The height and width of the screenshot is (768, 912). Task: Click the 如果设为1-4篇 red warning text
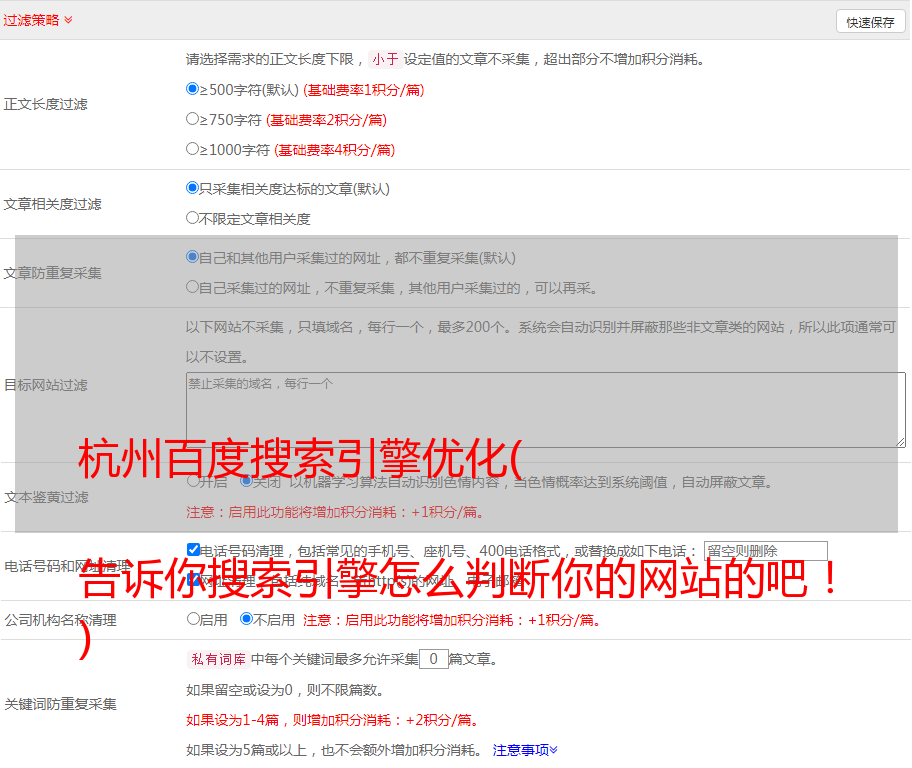pyautogui.click(x=334, y=720)
